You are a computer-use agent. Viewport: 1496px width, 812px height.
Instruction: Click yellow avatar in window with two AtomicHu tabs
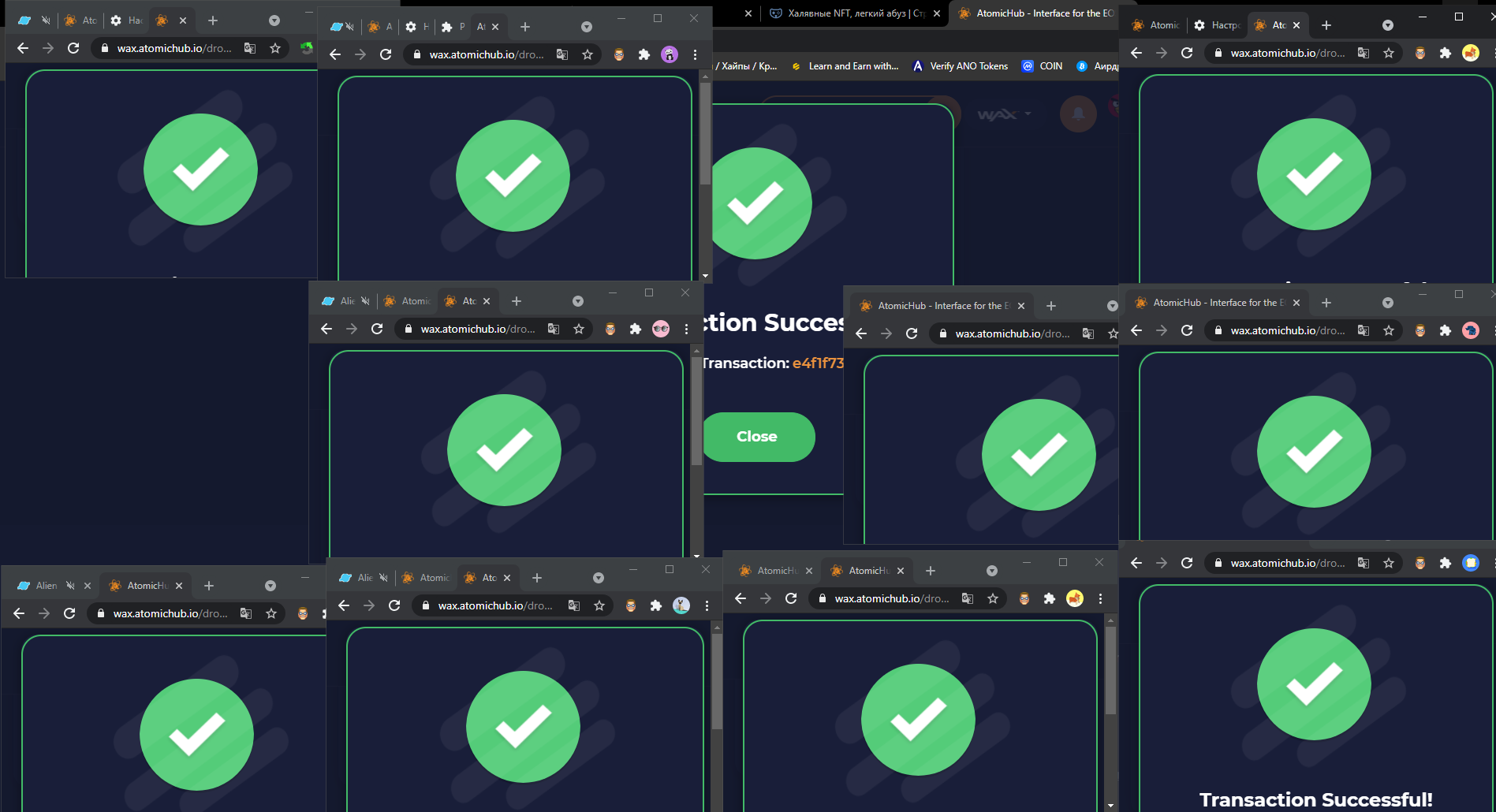1075,598
